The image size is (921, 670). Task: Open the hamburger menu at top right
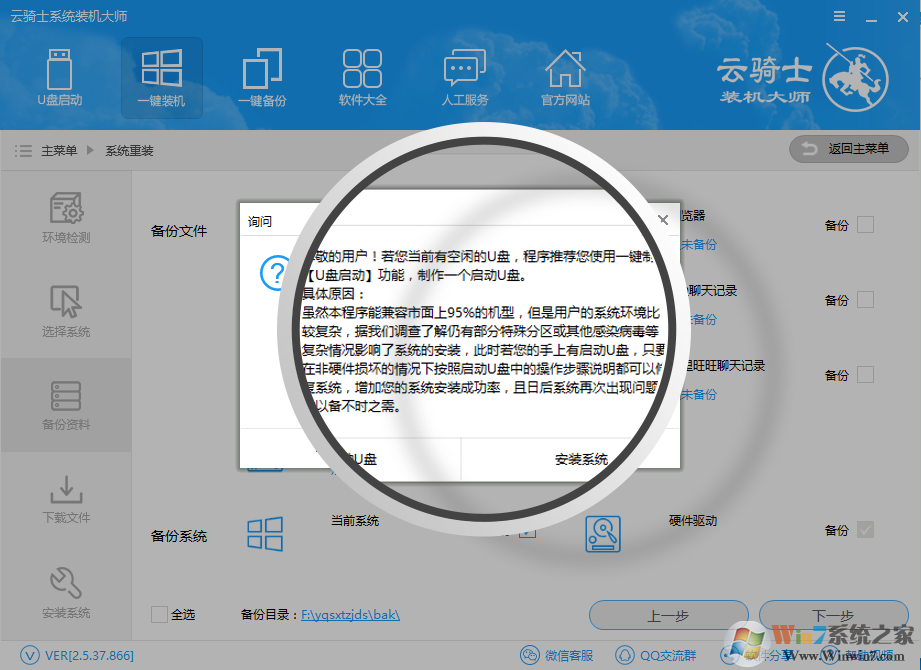[x=838, y=16]
